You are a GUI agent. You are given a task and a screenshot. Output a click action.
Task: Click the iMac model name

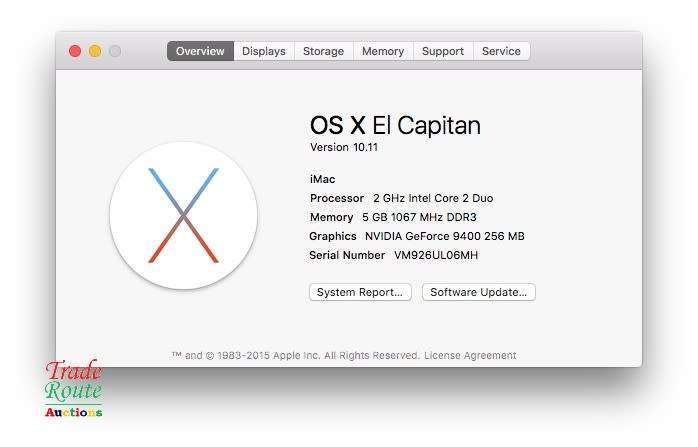tap(322, 179)
